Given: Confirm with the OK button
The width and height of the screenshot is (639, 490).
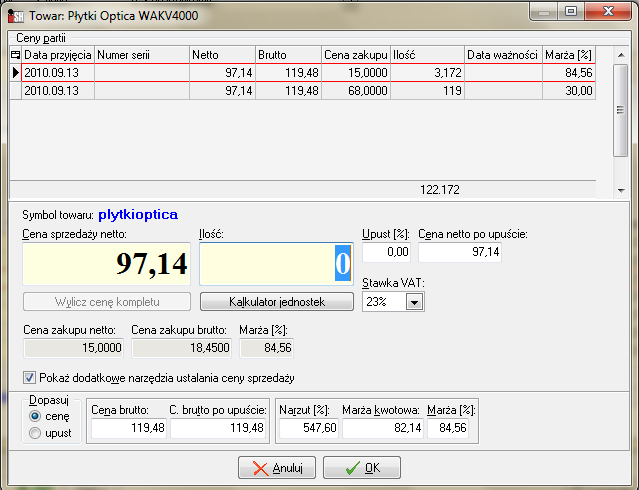Looking at the screenshot, I should [362, 468].
